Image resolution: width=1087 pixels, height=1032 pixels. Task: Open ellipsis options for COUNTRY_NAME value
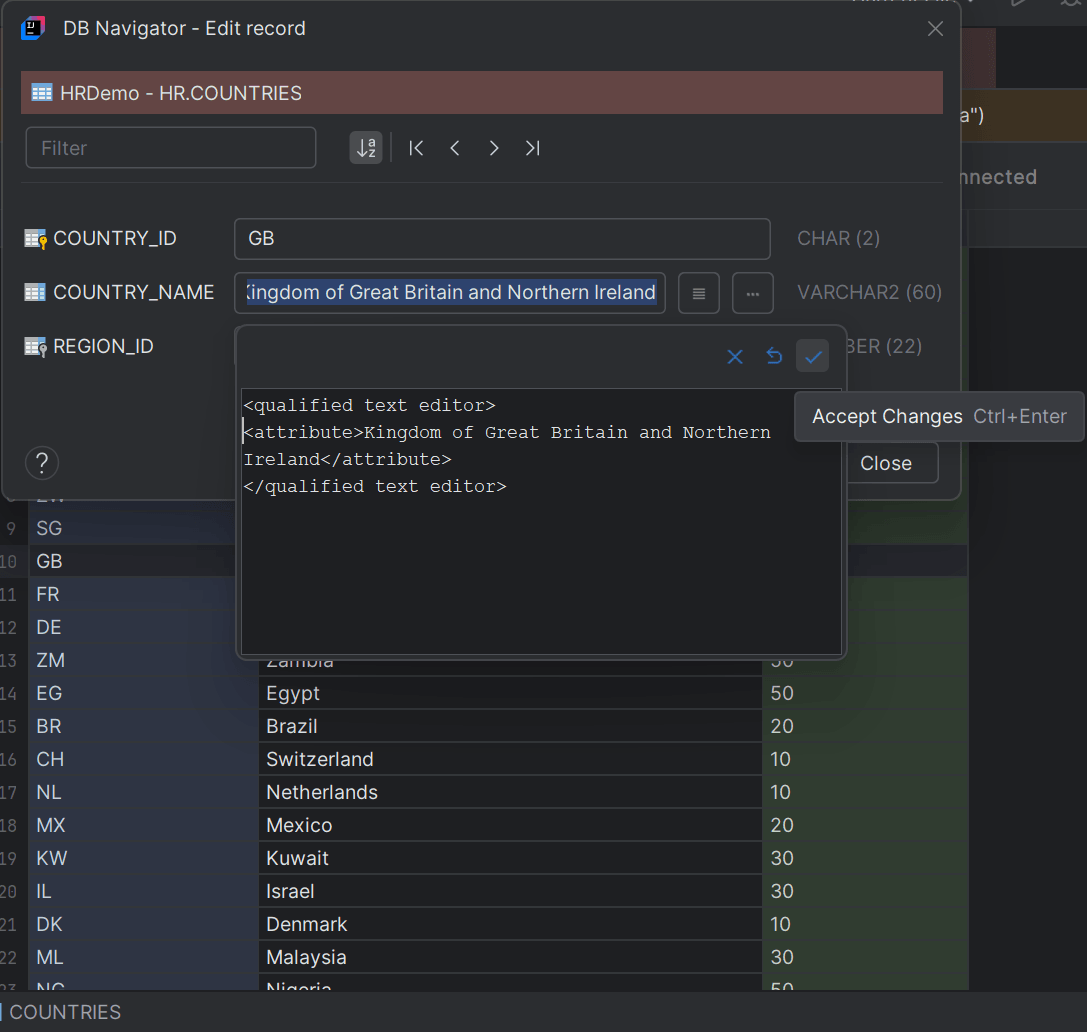click(x=752, y=292)
